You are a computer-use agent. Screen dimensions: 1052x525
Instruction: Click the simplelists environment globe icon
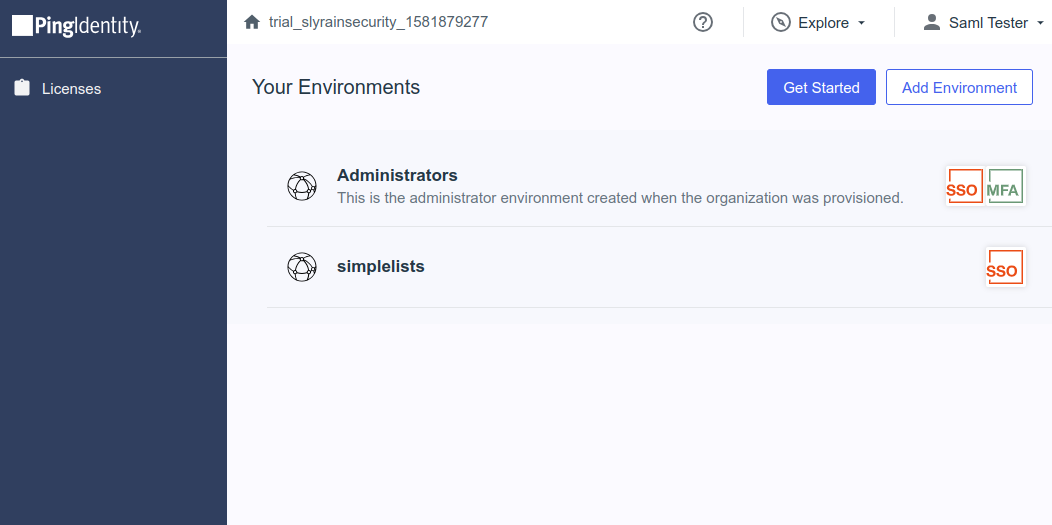click(302, 267)
